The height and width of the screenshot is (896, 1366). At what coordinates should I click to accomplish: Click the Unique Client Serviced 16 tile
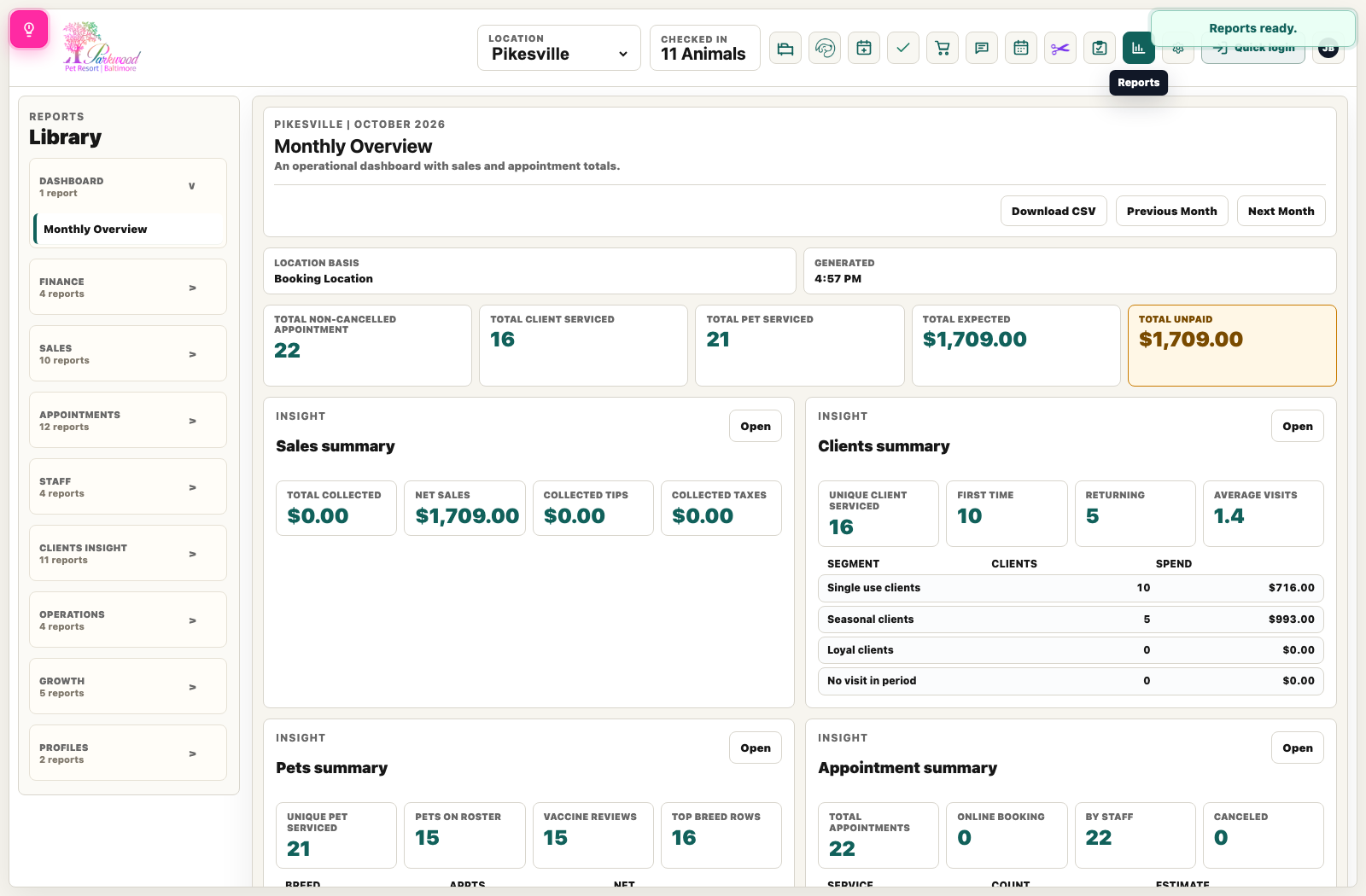[879, 514]
